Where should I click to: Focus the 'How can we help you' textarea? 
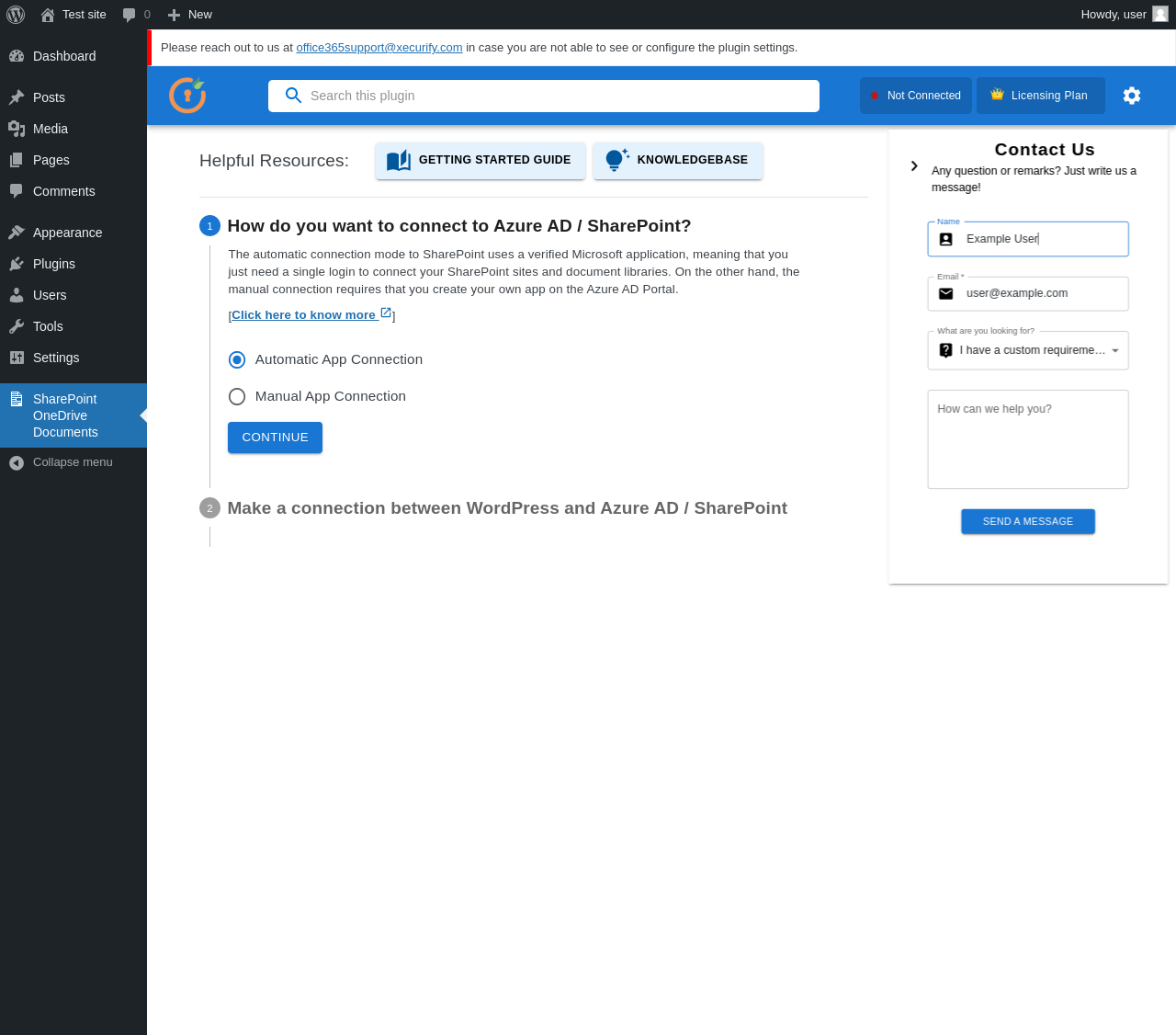coord(1028,439)
